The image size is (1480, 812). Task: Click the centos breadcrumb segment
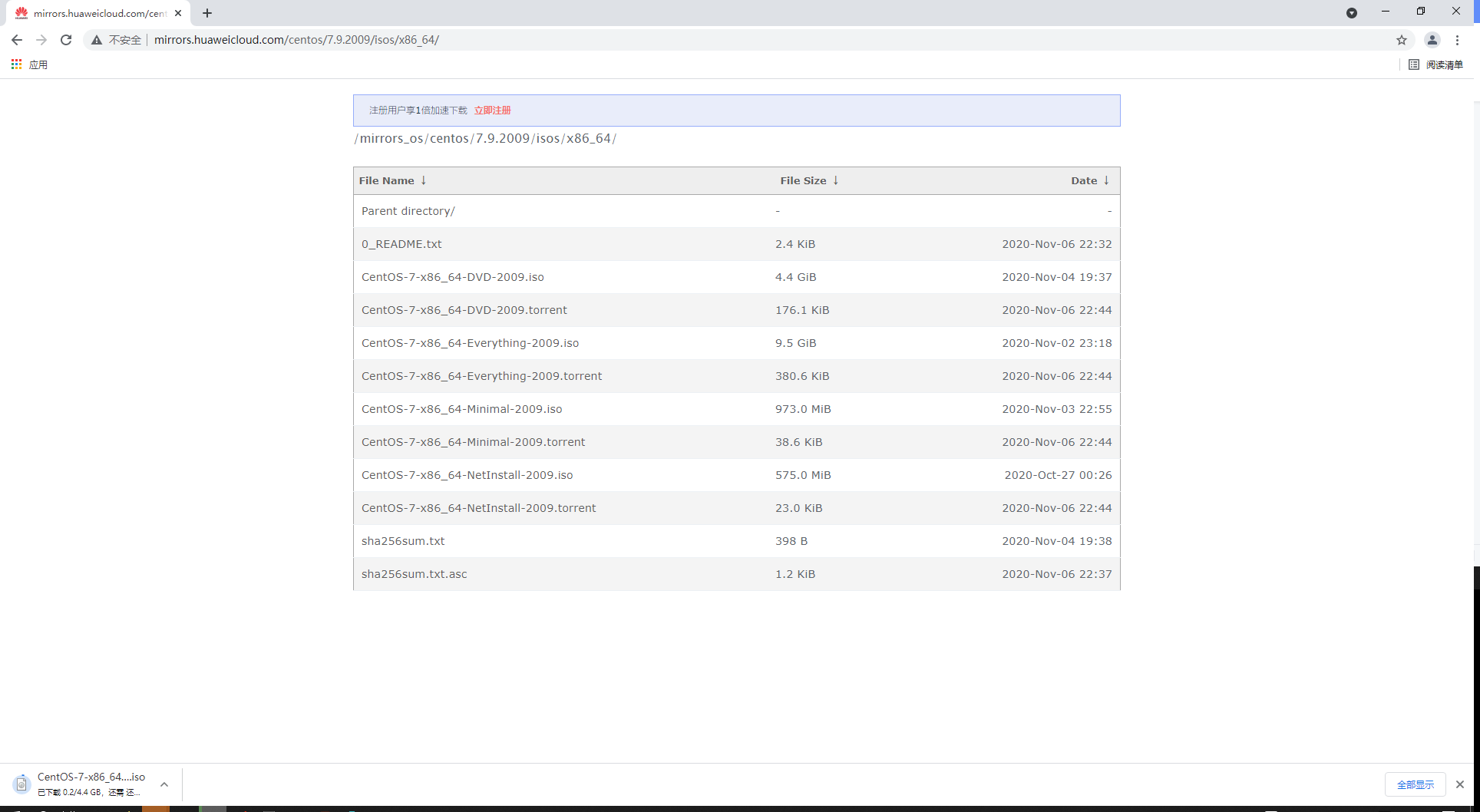coord(449,139)
